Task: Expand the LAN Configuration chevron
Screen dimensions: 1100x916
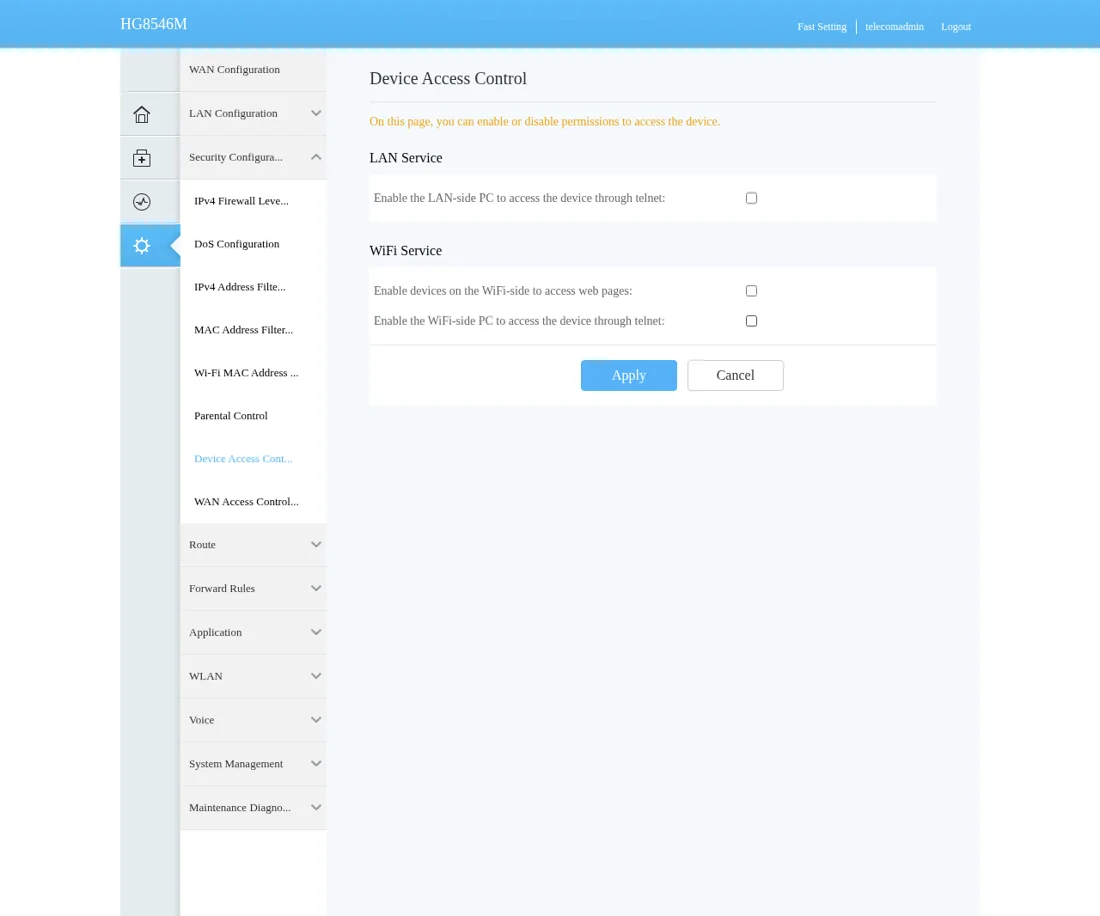Action: pyautogui.click(x=316, y=114)
